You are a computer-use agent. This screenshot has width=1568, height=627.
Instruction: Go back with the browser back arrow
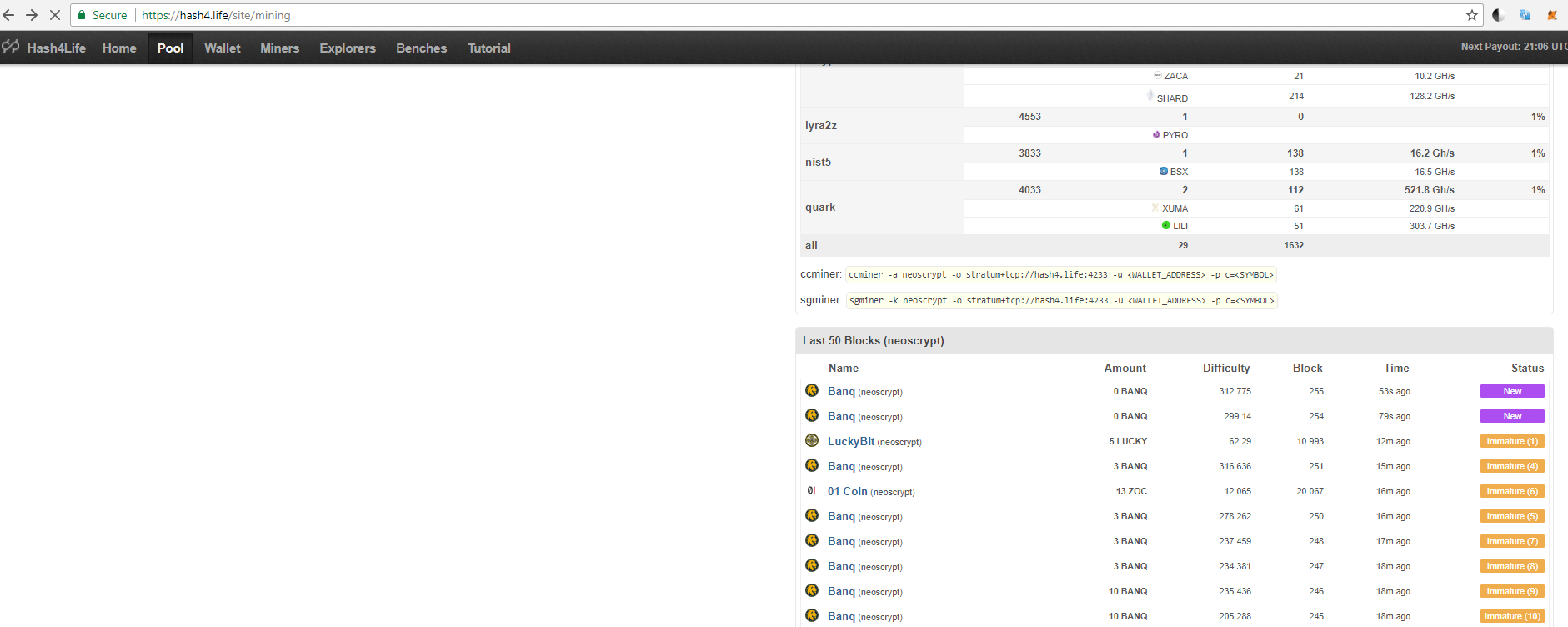tap(9, 15)
